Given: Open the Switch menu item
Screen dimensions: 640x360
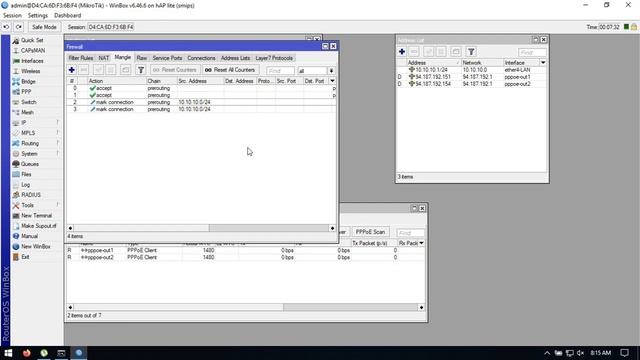Looking at the screenshot, I should coord(29,102).
